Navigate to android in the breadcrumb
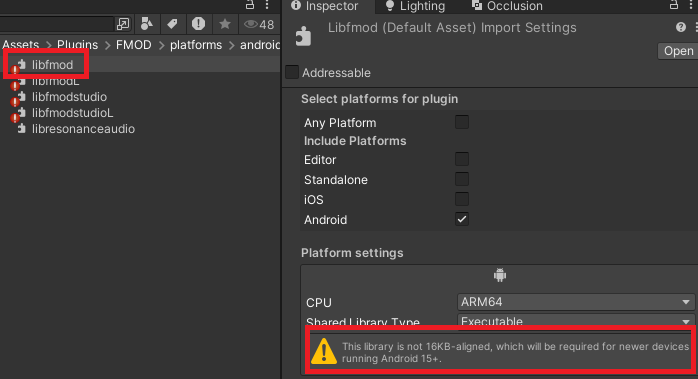The width and height of the screenshot is (698, 379). point(260,45)
